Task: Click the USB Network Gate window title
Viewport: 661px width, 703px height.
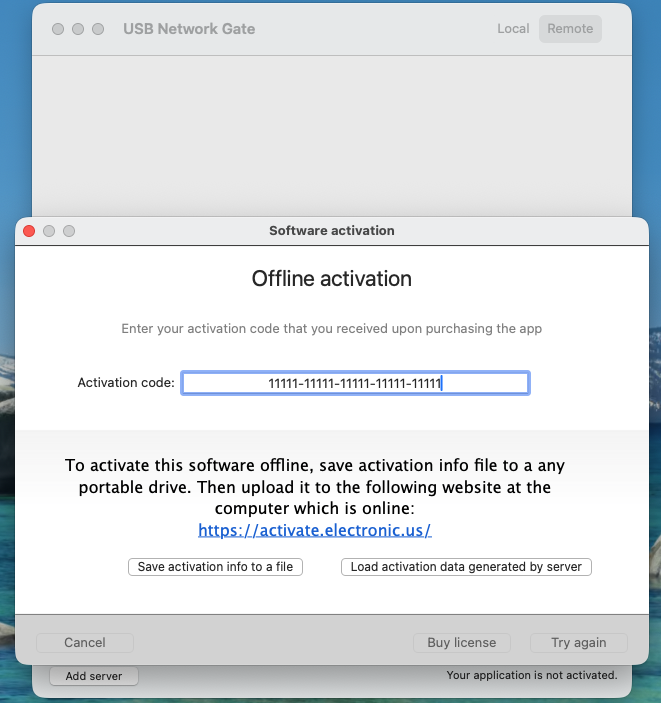Action: click(189, 29)
